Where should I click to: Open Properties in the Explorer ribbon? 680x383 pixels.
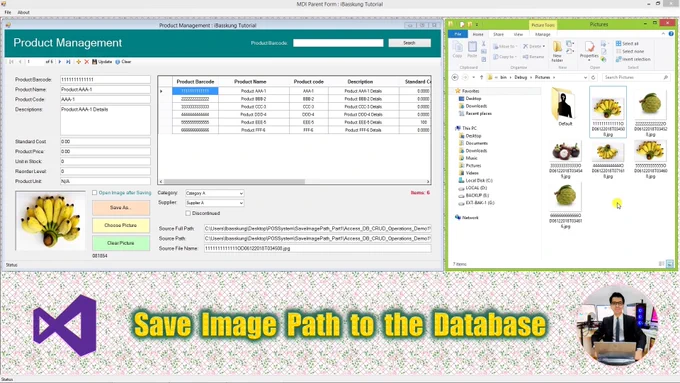tap(589, 51)
